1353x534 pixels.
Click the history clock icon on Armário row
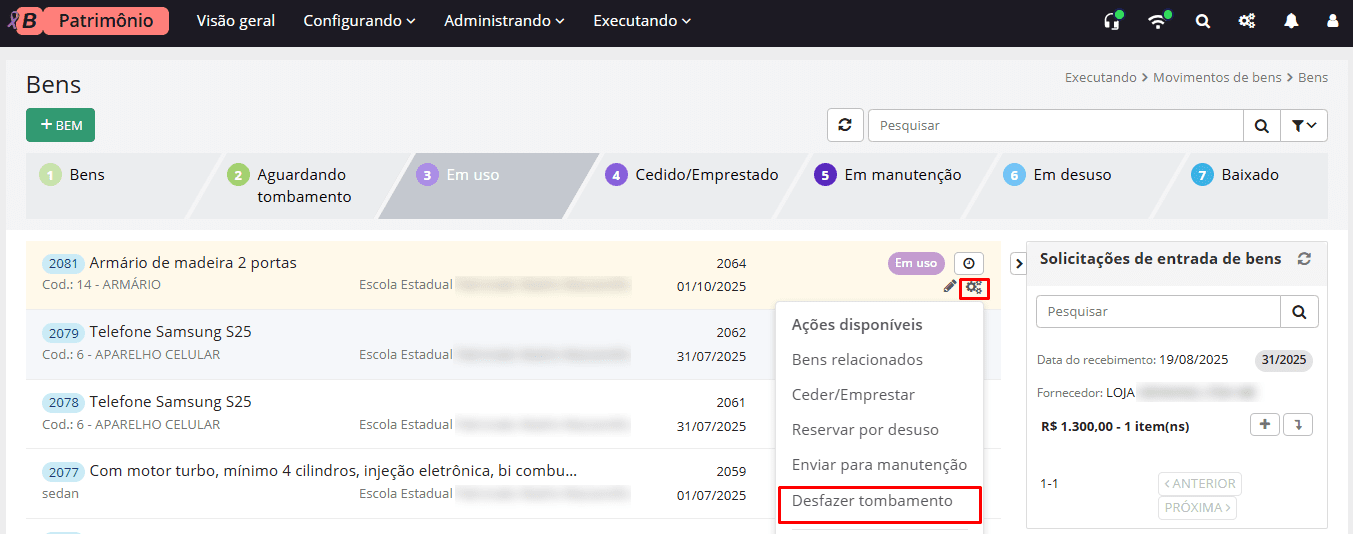coord(968,263)
